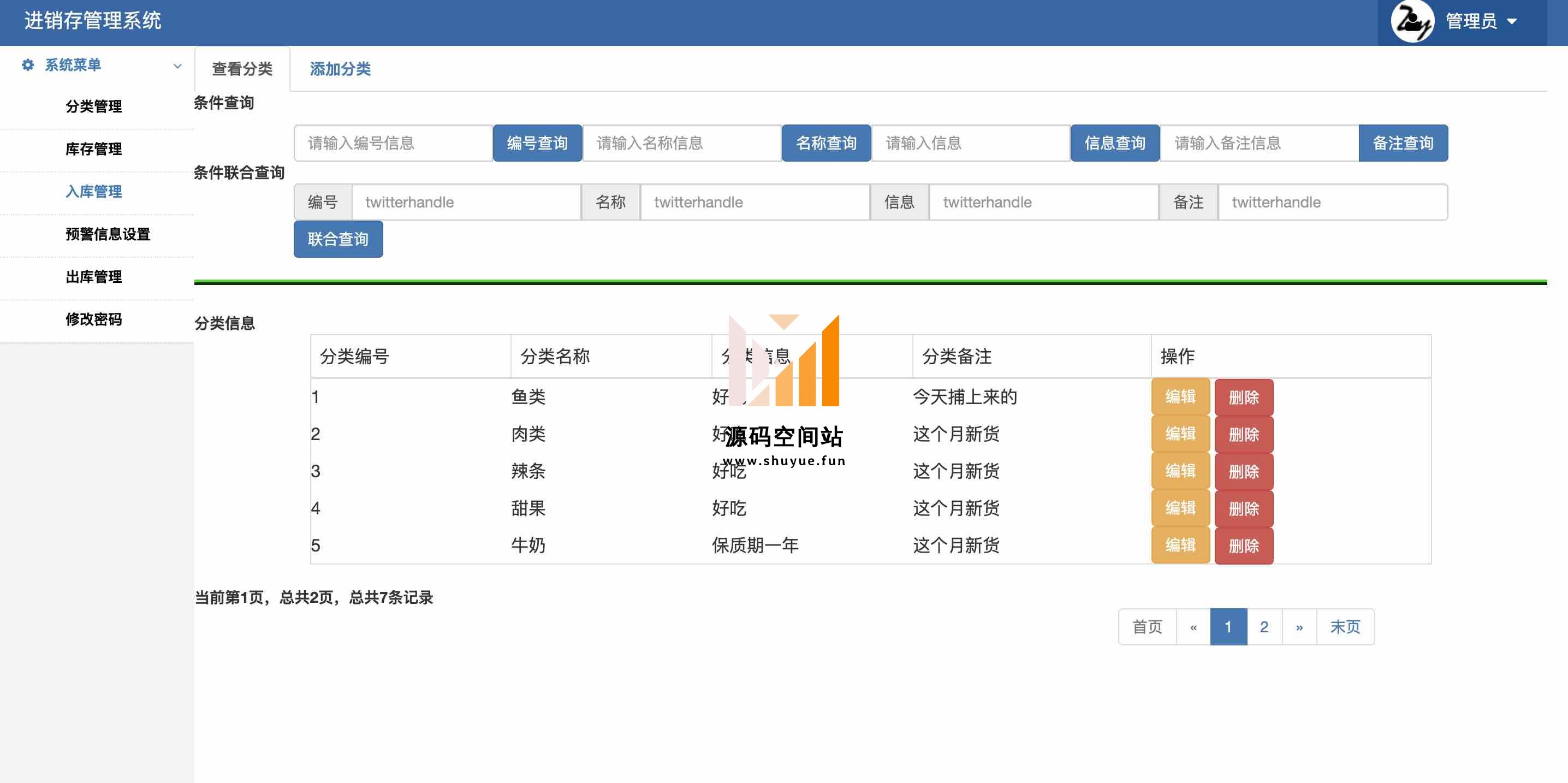Switch to the 添加分类 tab
Screen dimensions: 1568x783
point(340,69)
